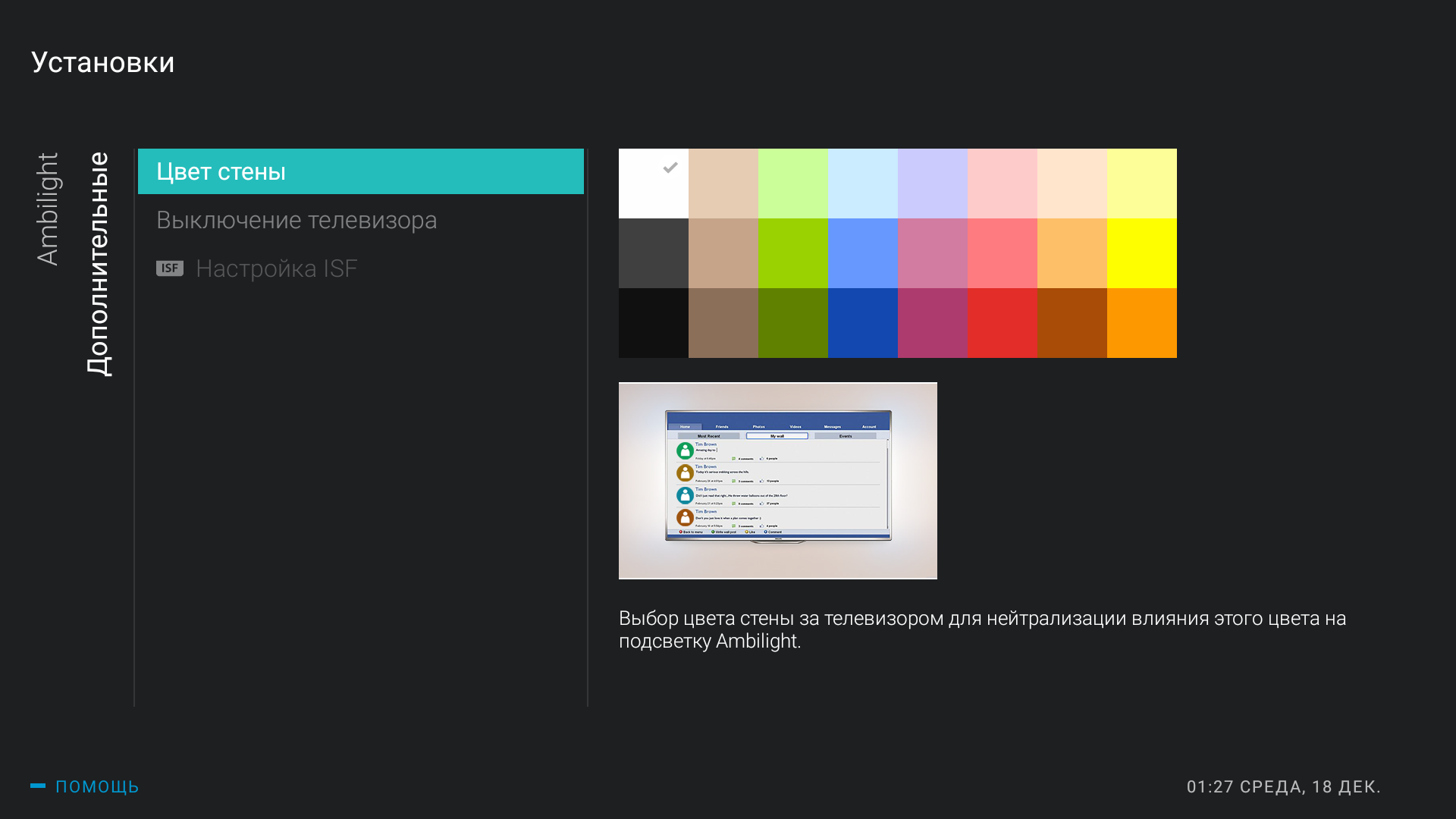
Task: Select Выключение телевизора menu item
Action: pyautogui.click(x=297, y=220)
